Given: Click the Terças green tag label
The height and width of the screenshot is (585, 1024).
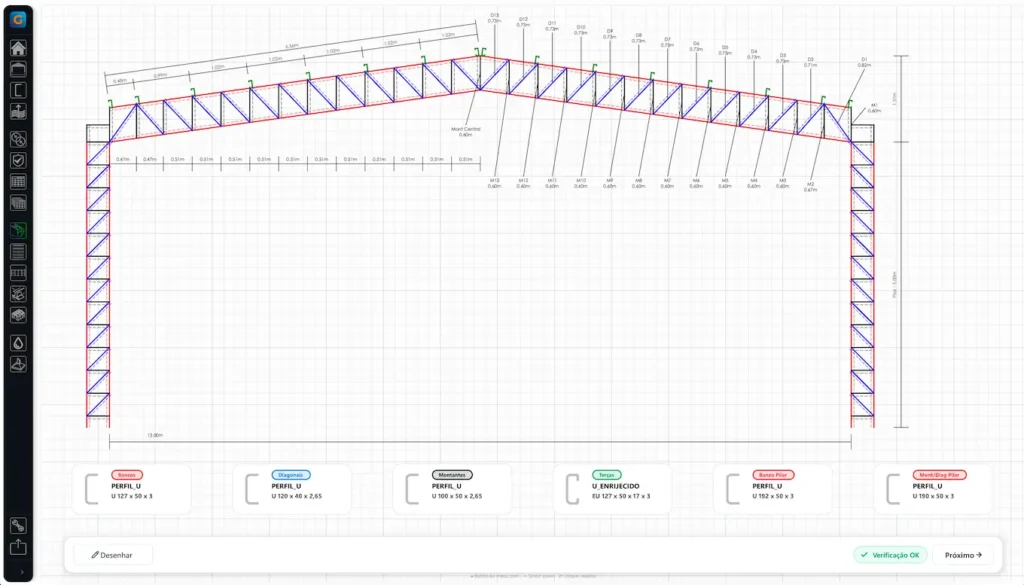Looking at the screenshot, I should point(607,475).
